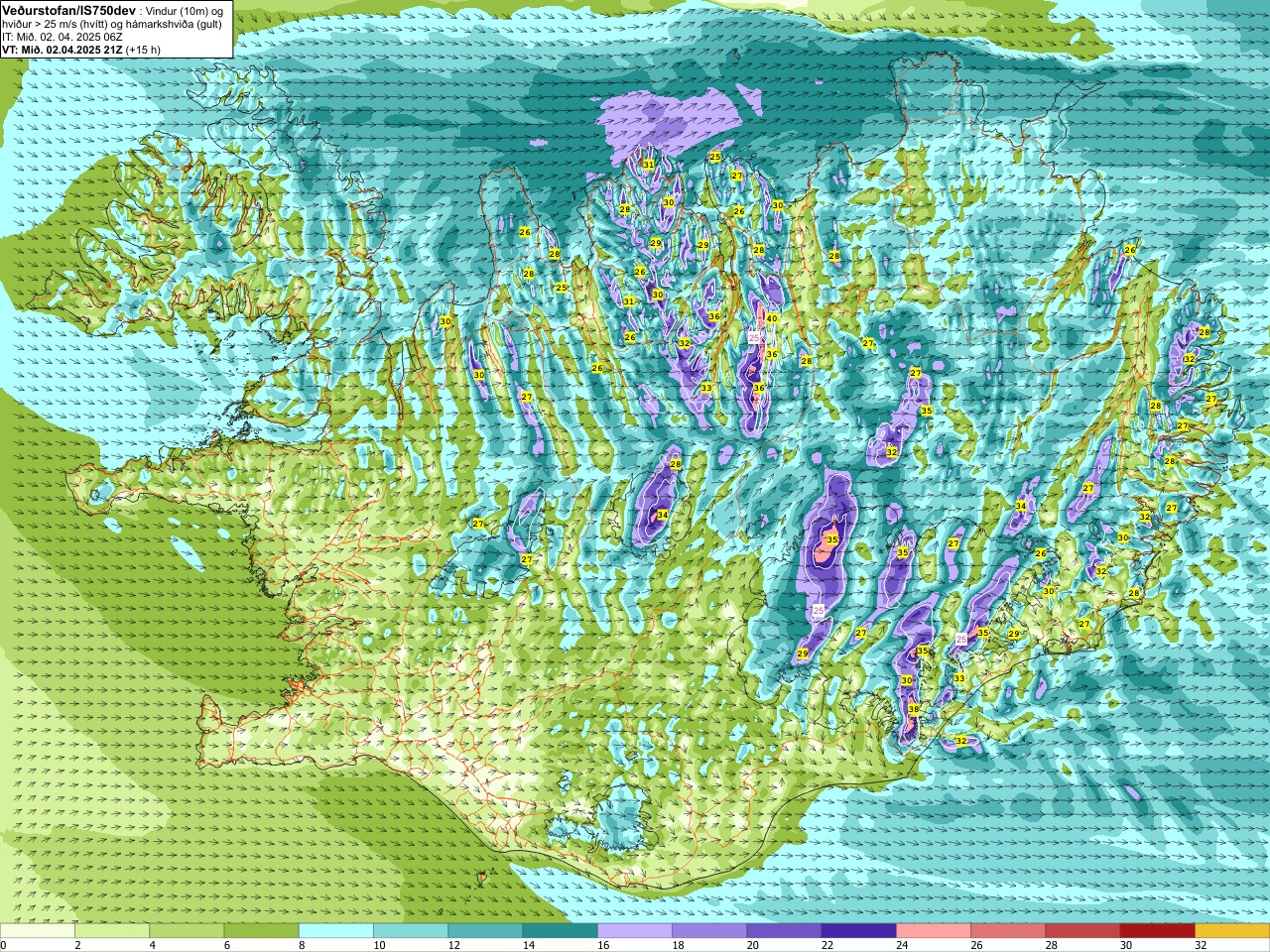Pick the 12–14 teal legend swatch
The width and height of the screenshot is (1270, 952).
point(485,931)
